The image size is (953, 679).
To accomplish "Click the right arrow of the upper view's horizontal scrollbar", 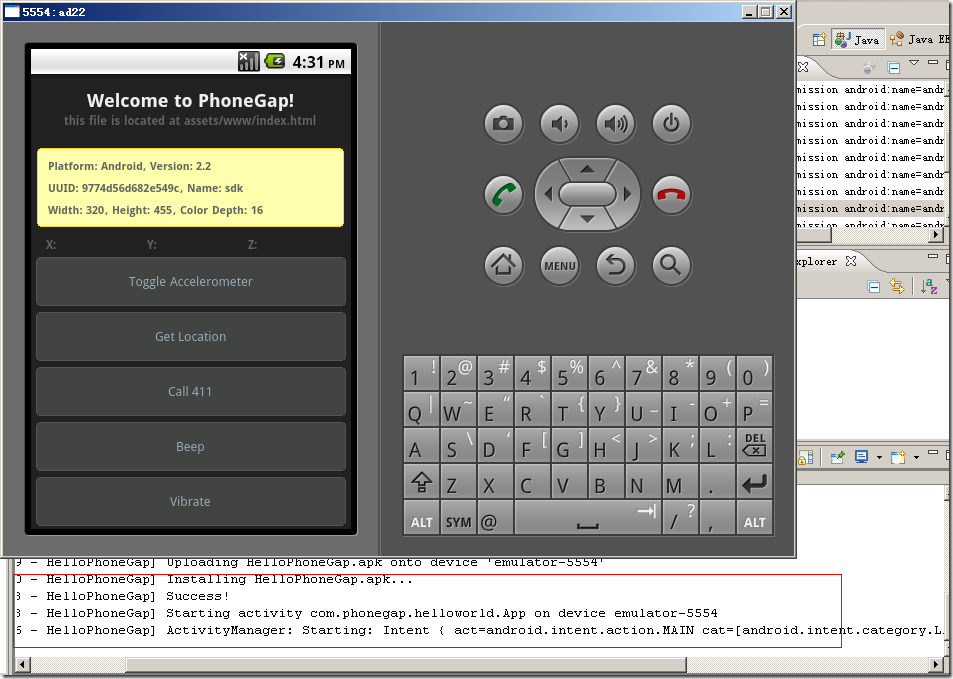I will coord(937,234).
